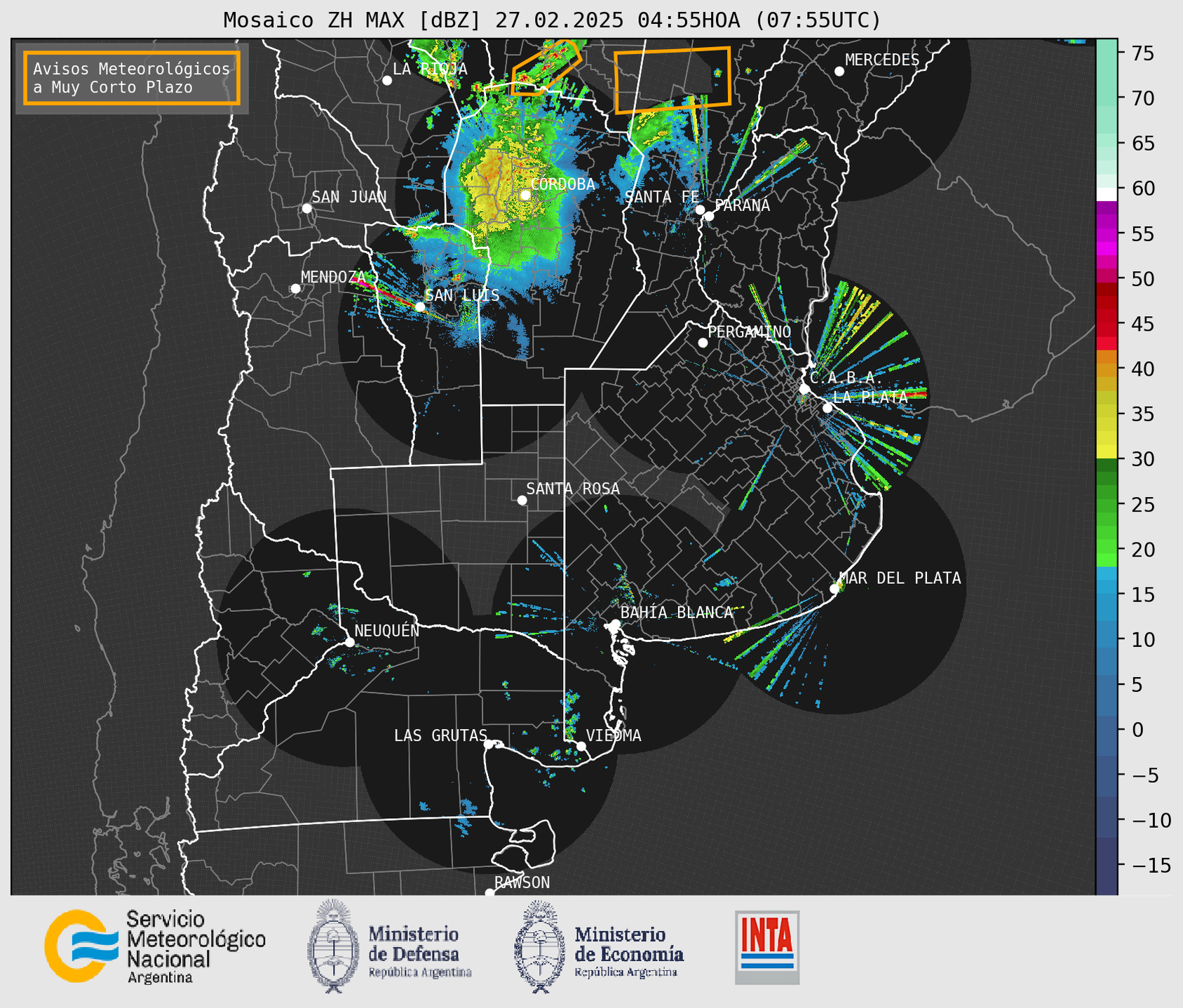Click the Avisos Meteorológicos a Muy Corto Plazo box
This screenshot has height=1008, width=1183.
(132, 78)
